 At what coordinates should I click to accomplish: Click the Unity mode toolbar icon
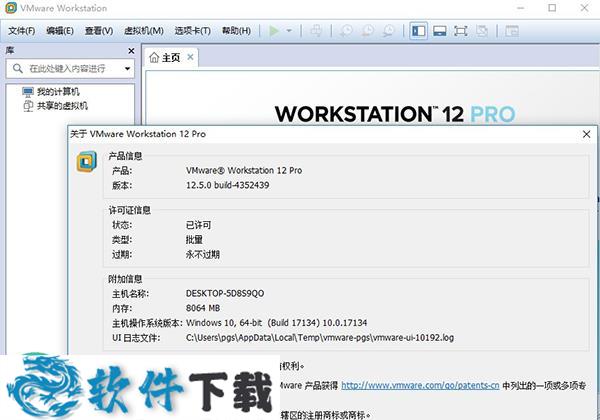coord(482,31)
